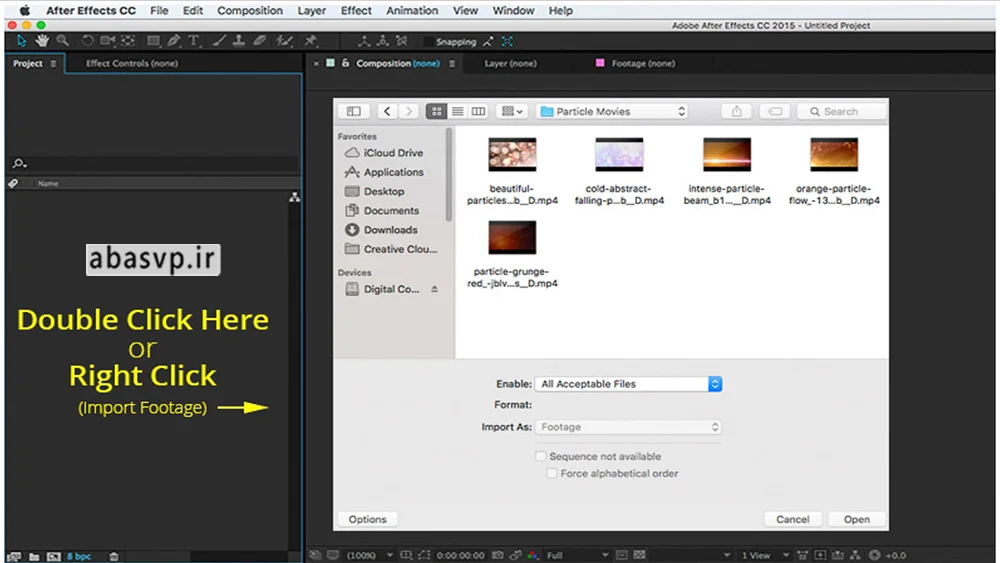
Task: Open the Composition menu
Action: click(x=249, y=11)
